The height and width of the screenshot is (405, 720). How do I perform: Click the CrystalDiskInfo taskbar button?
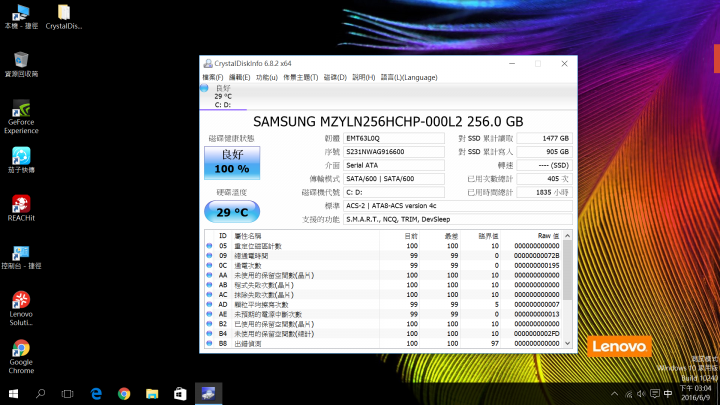208,394
